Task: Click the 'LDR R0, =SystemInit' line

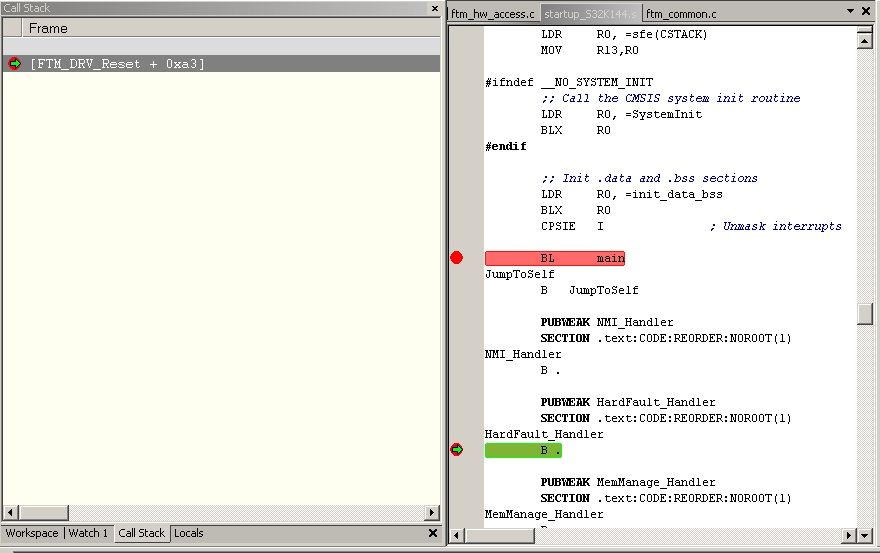Action: [x=621, y=114]
